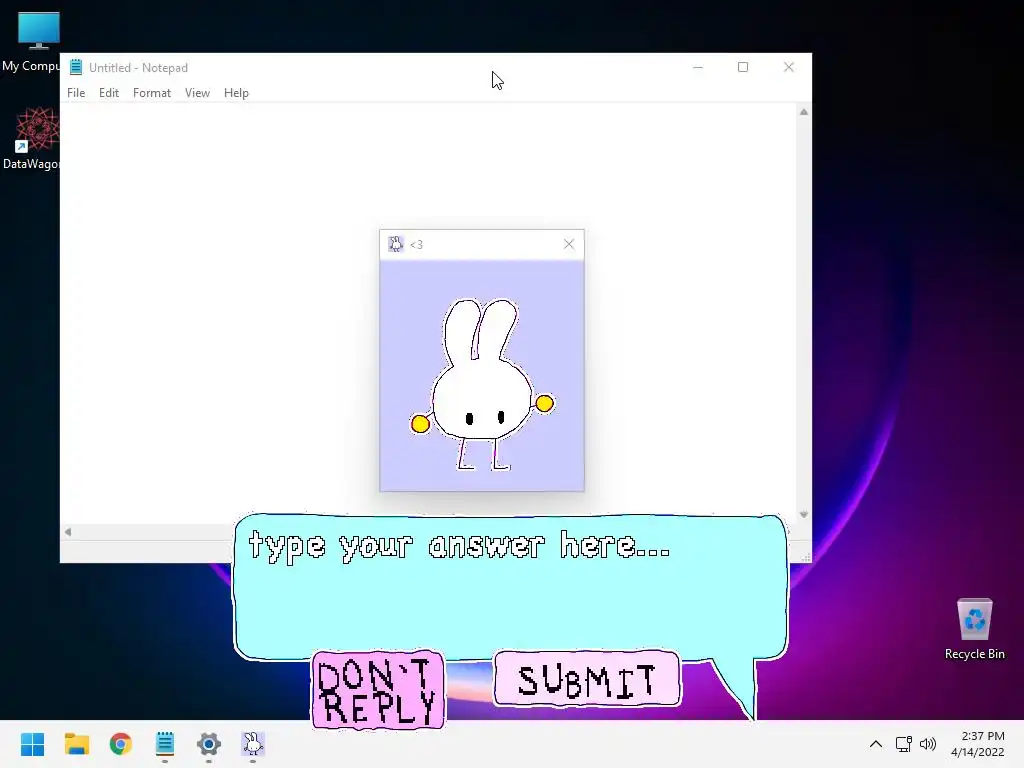Open the View menu in Notepad
Screen dimensions: 1024x768
click(x=197, y=93)
